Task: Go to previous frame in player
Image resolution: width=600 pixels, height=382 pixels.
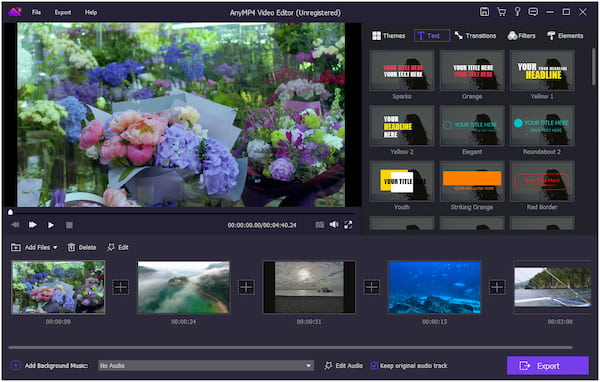Action: 15,225
